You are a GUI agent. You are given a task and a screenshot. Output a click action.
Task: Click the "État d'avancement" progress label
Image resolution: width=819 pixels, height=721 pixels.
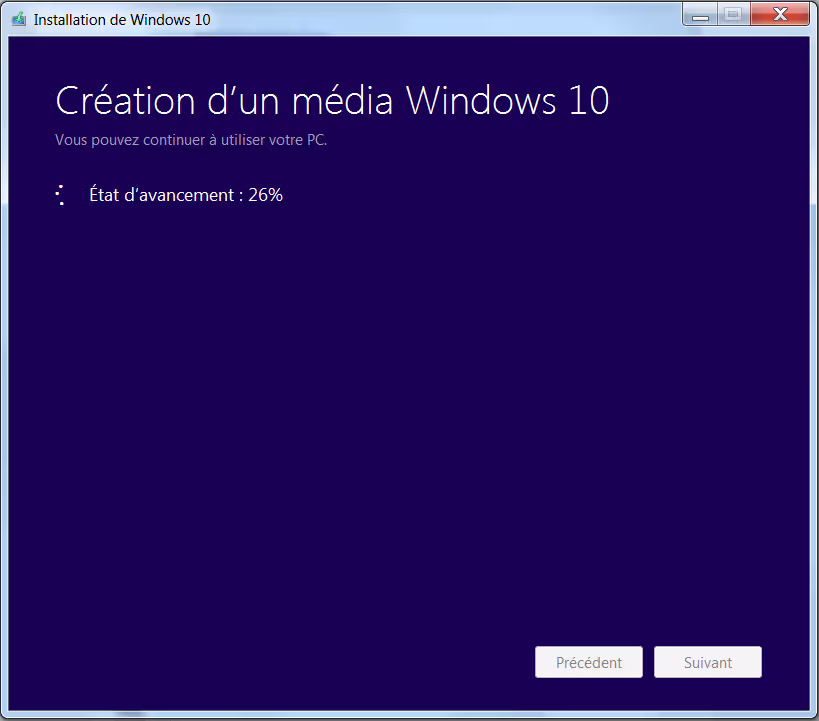click(161, 195)
